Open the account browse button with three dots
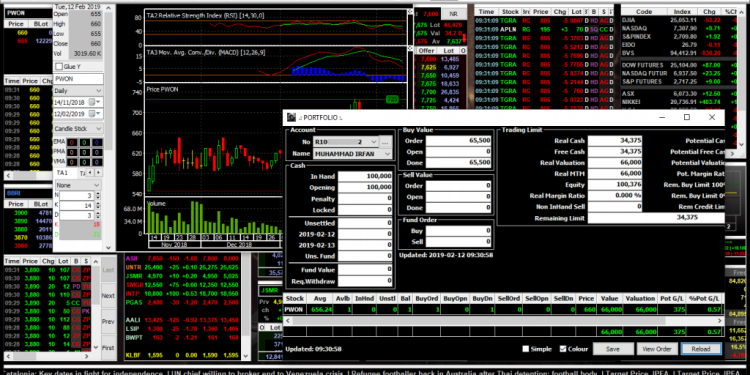The width and height of the screenshot is (750, 375). pyautogui.click(x=386, y=142)
